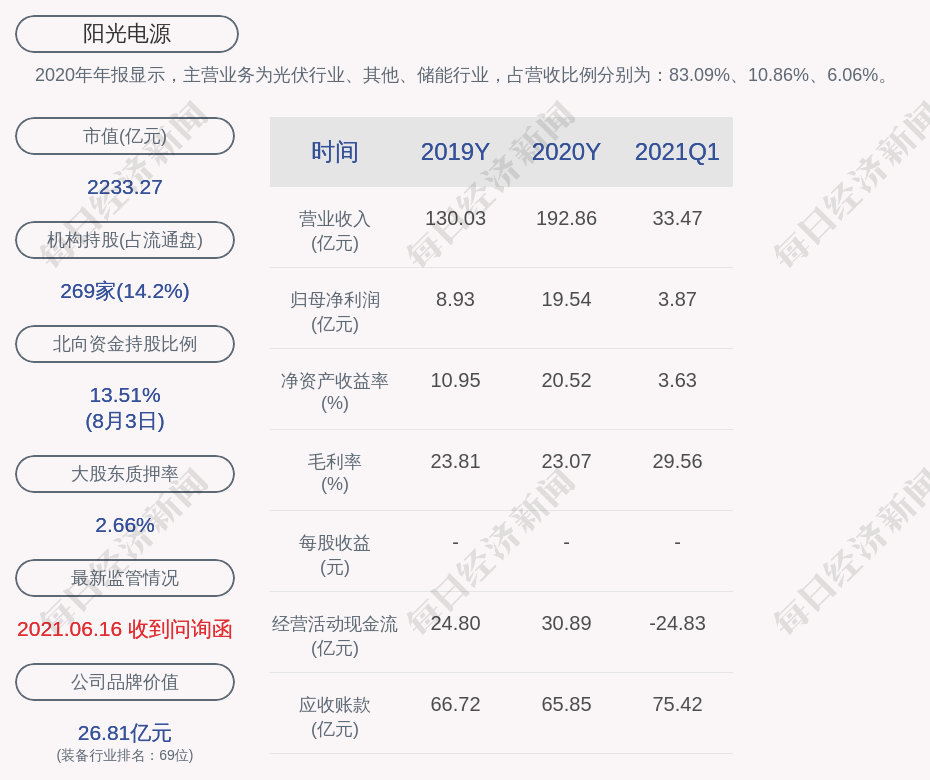Select the 66.72 receivables cell
930x780 pixels.
click(x=455, y=705)
